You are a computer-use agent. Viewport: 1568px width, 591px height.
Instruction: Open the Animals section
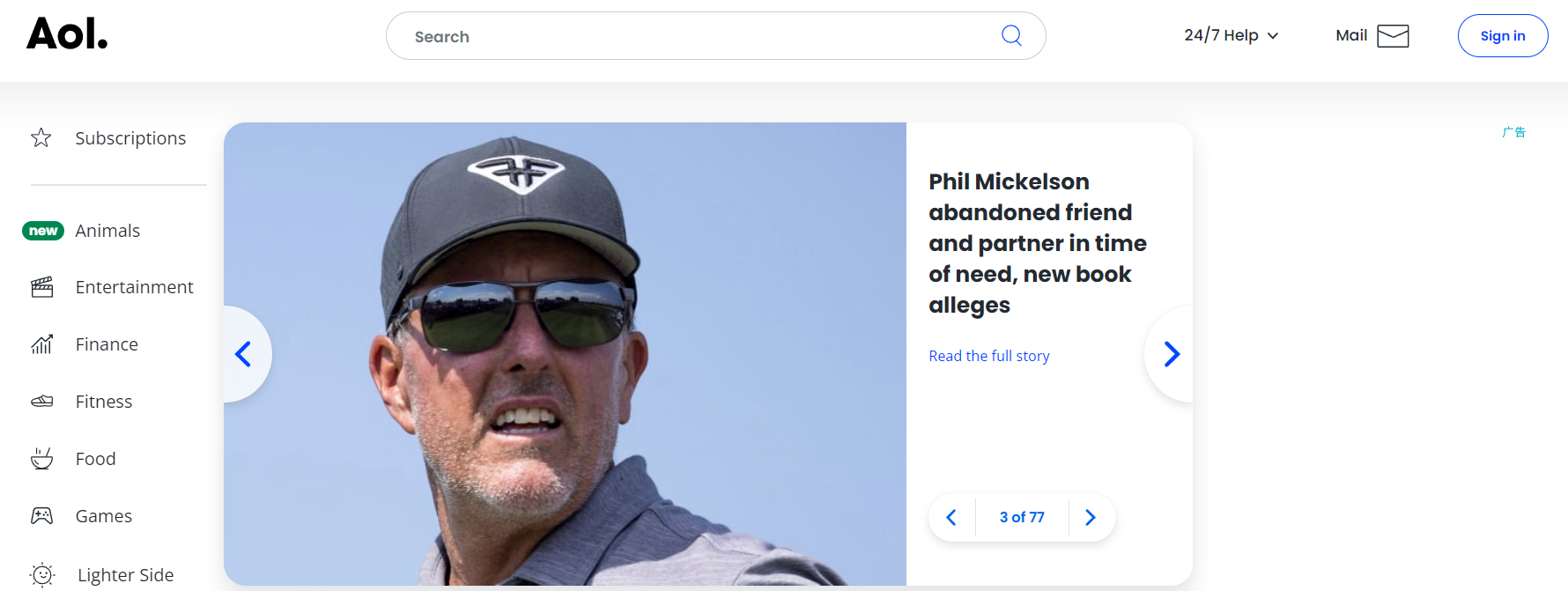point(107,231)
